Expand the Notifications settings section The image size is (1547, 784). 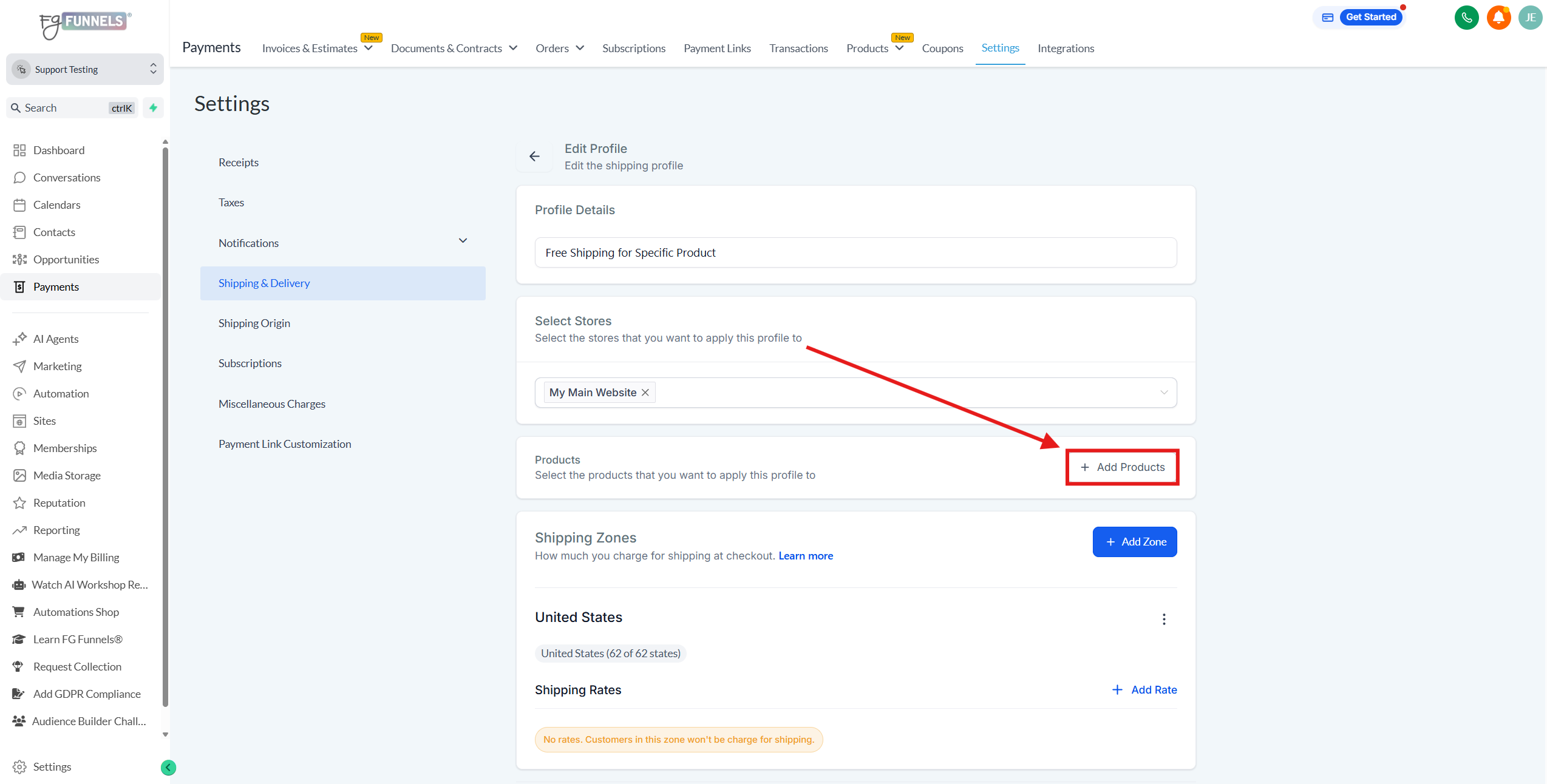tap(463, 241)
